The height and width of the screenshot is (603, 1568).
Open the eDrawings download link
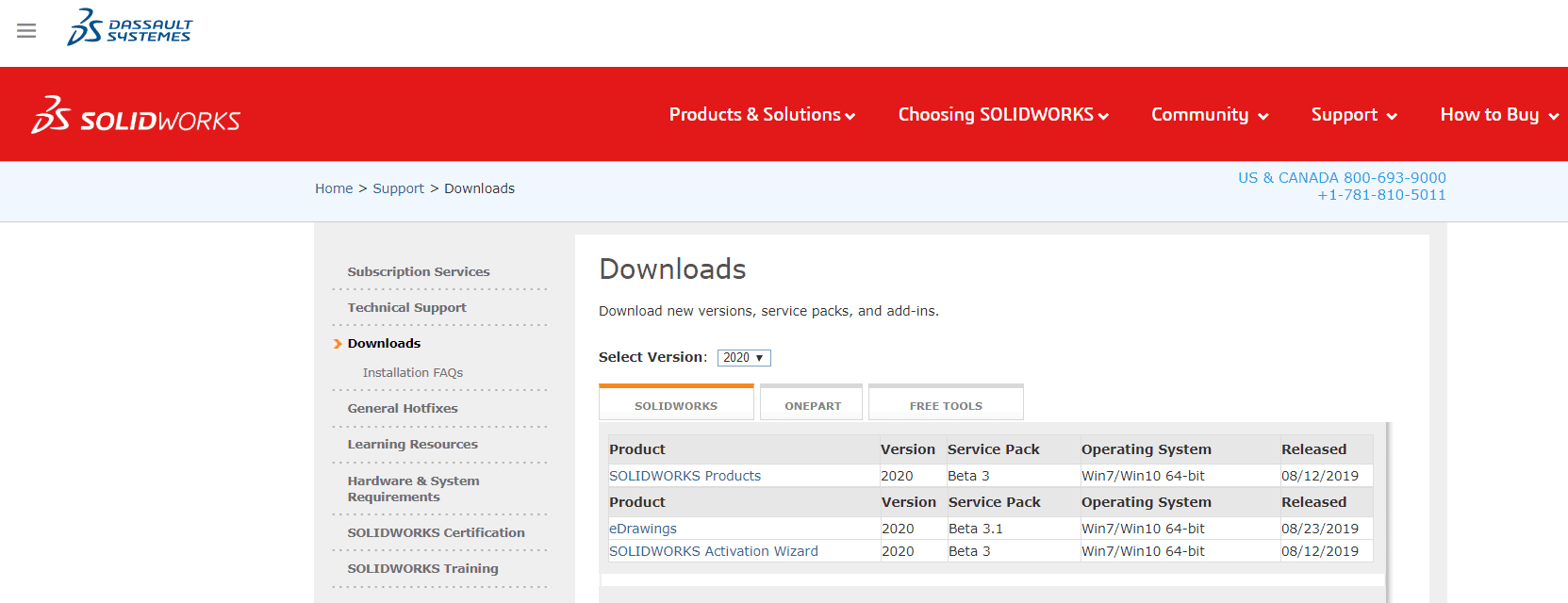point(642,529)
